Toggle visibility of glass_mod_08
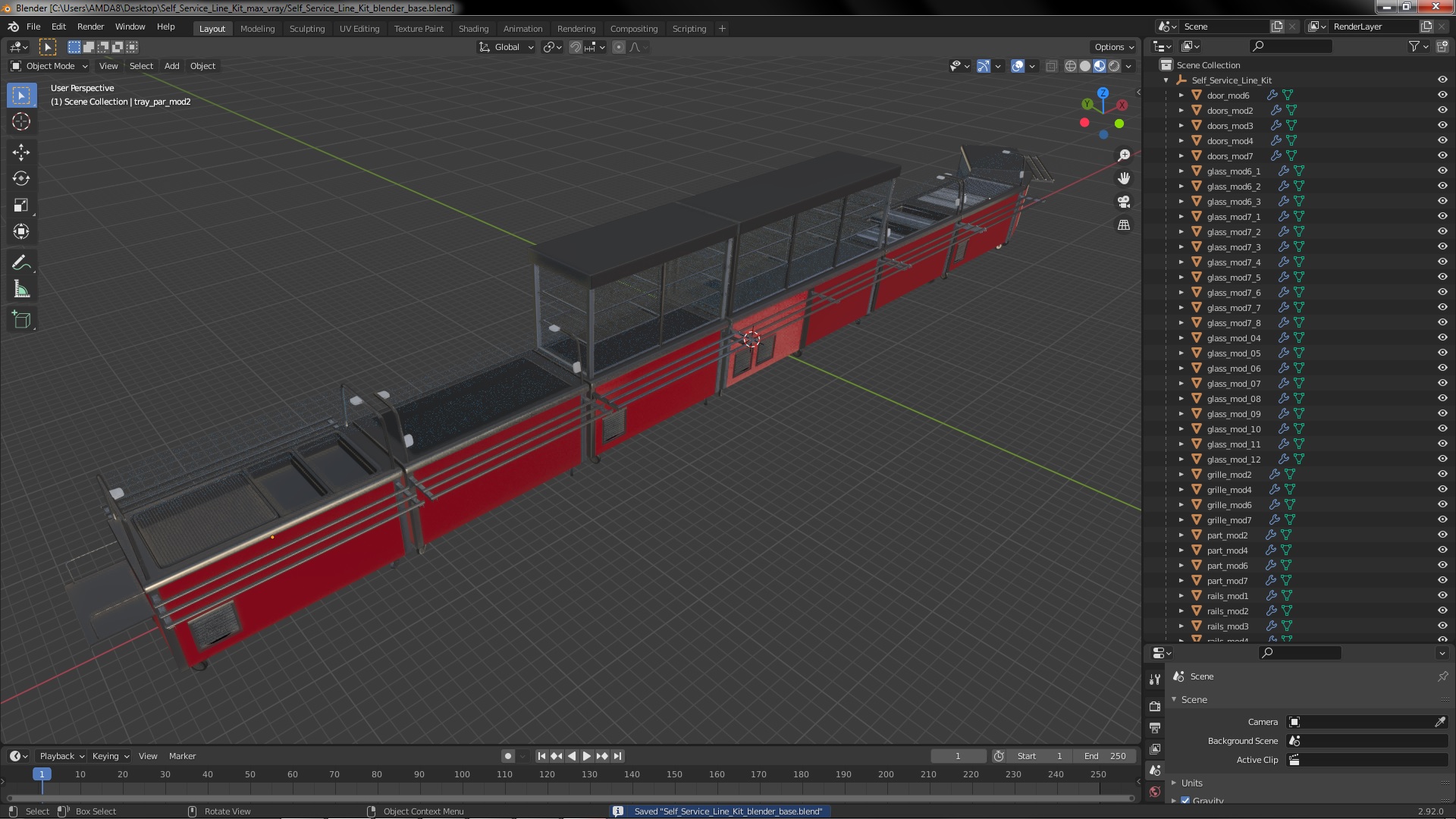This screenshot has width=1456, height=819. (1442, 398)
